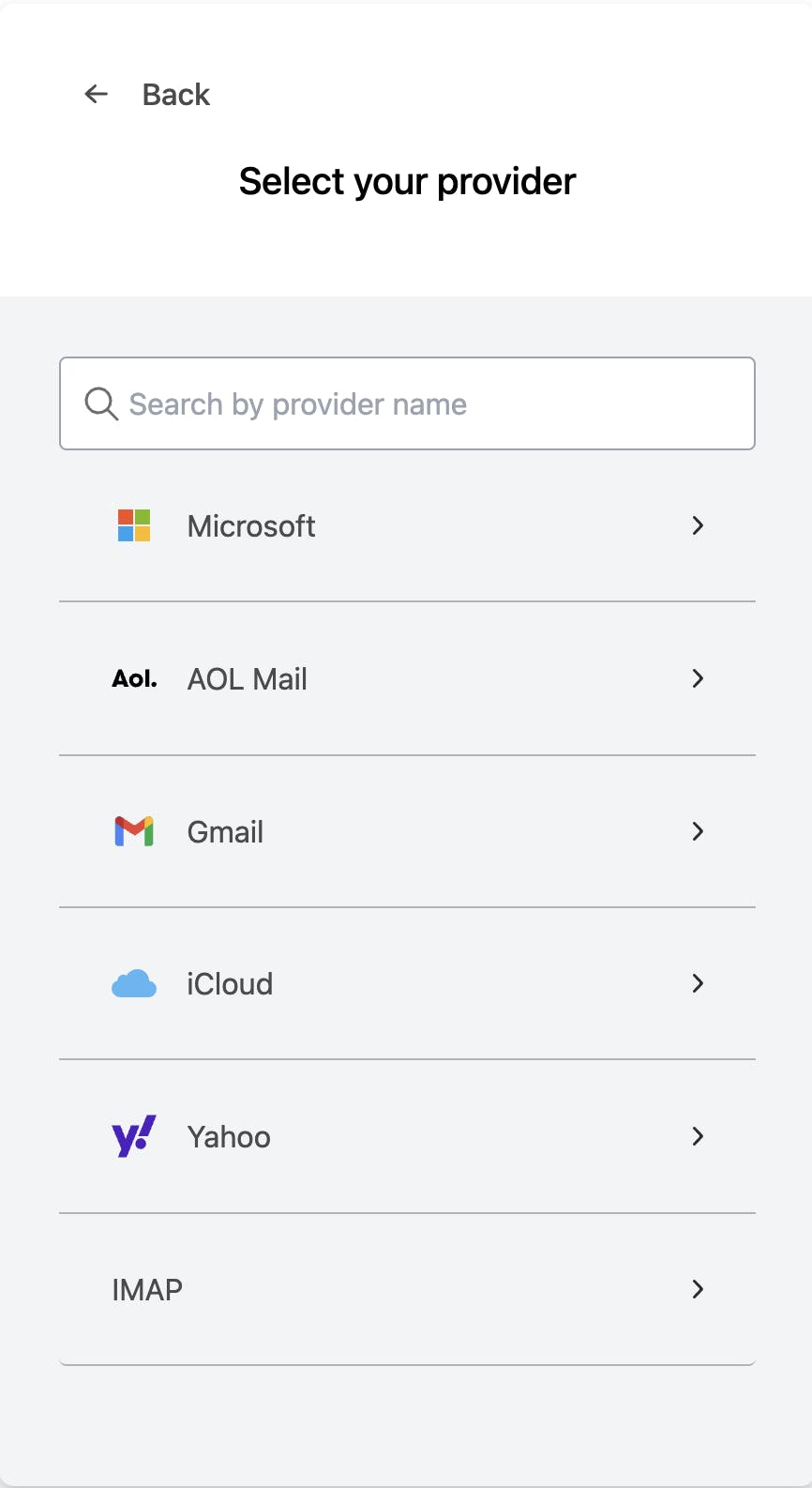Expand the IMAP row chevron
The image size is (812, 1488).
point(698,1289)
